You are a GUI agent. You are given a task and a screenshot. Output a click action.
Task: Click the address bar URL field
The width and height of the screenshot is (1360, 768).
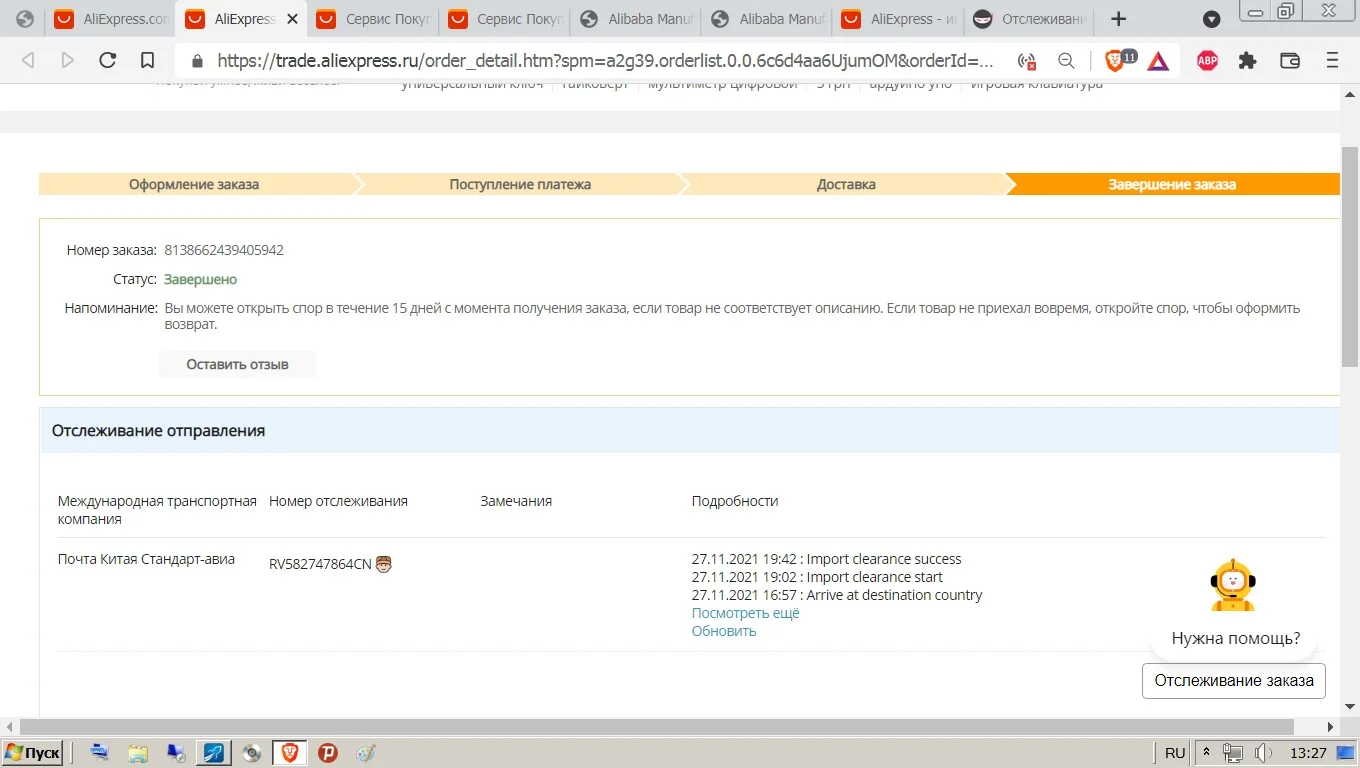tap(605, 61)
